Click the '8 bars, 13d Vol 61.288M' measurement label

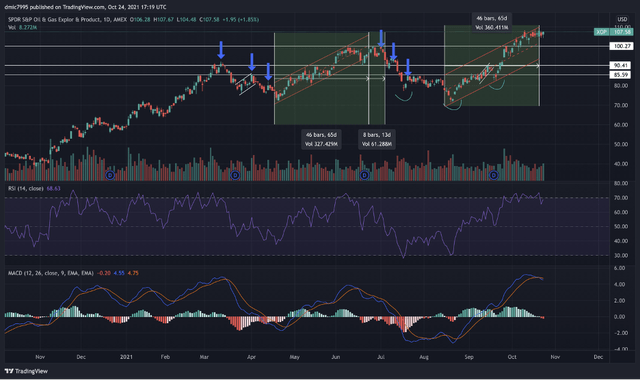pyautogui.click(x=376, y=139)
